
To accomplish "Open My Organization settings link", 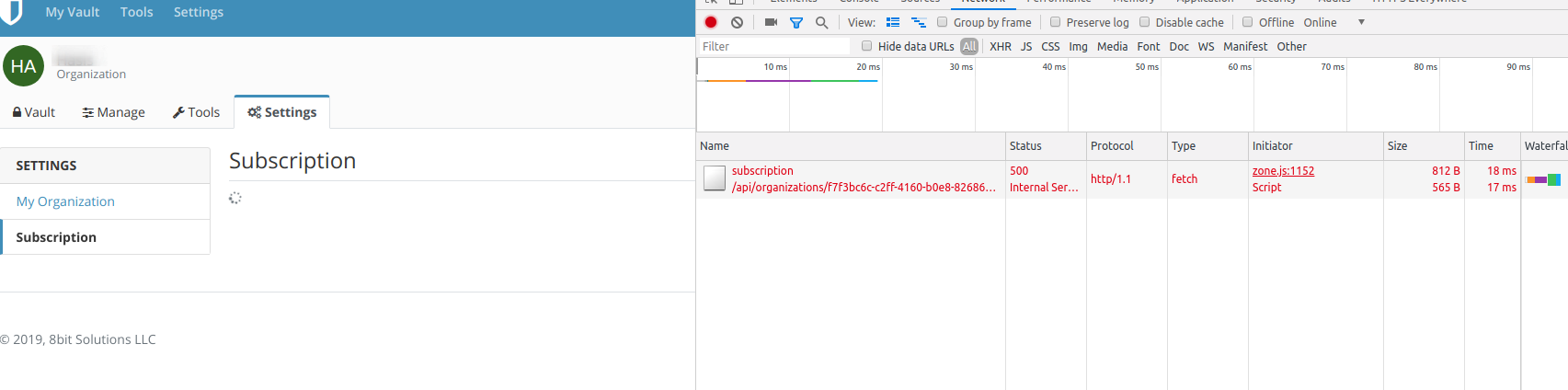I will [65, 201].
